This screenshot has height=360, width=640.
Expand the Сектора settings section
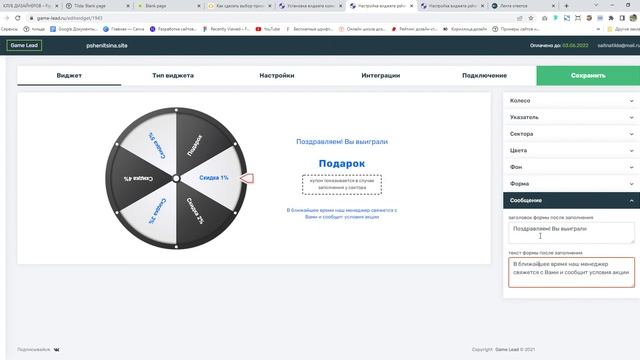(x=571, y=134)
